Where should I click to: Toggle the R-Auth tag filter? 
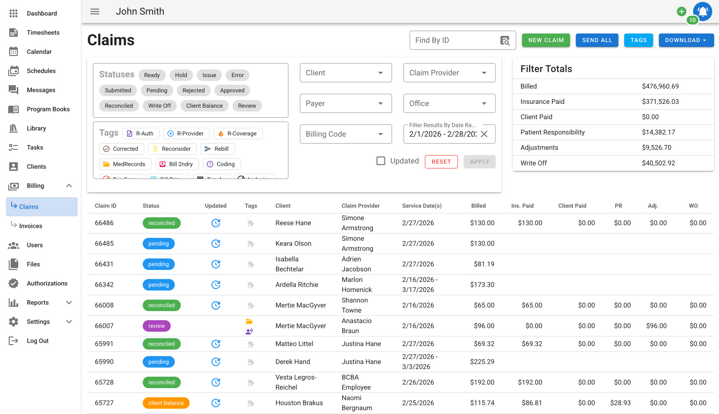[x=140, y=133]
